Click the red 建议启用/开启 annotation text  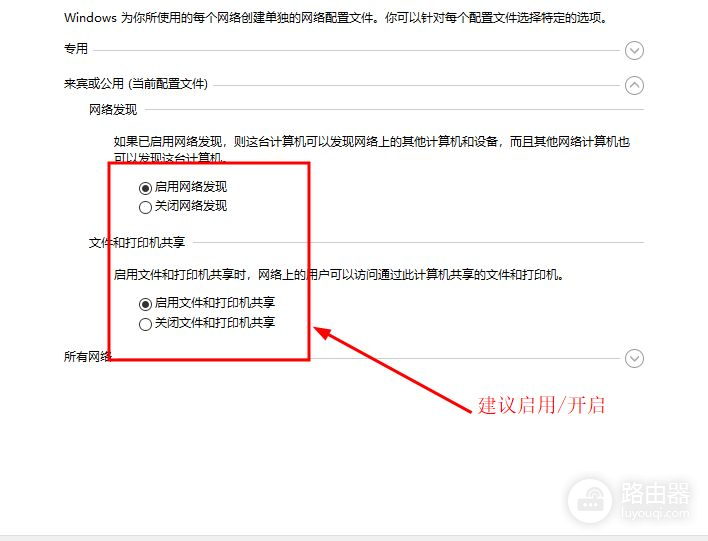click(541, 405)
